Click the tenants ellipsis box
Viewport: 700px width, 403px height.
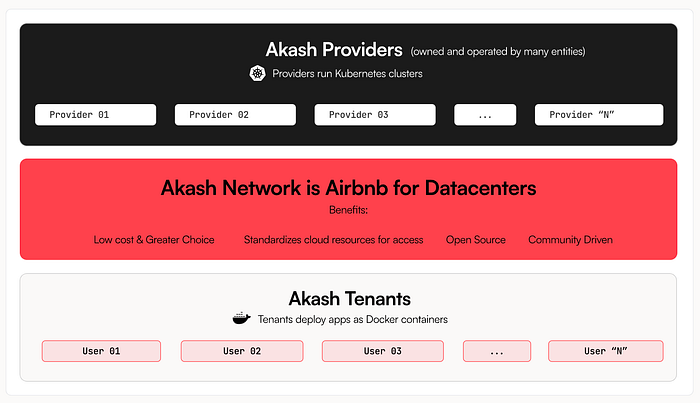(497, 351)
